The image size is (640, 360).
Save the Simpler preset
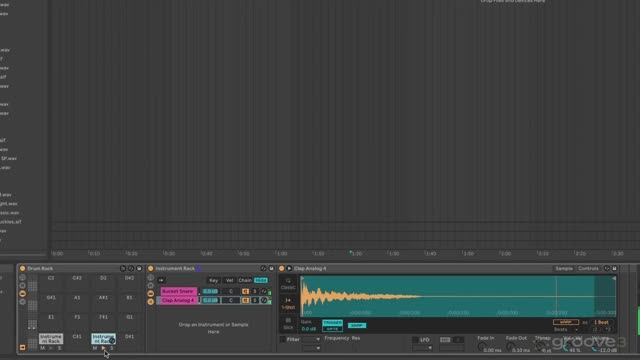614,269
